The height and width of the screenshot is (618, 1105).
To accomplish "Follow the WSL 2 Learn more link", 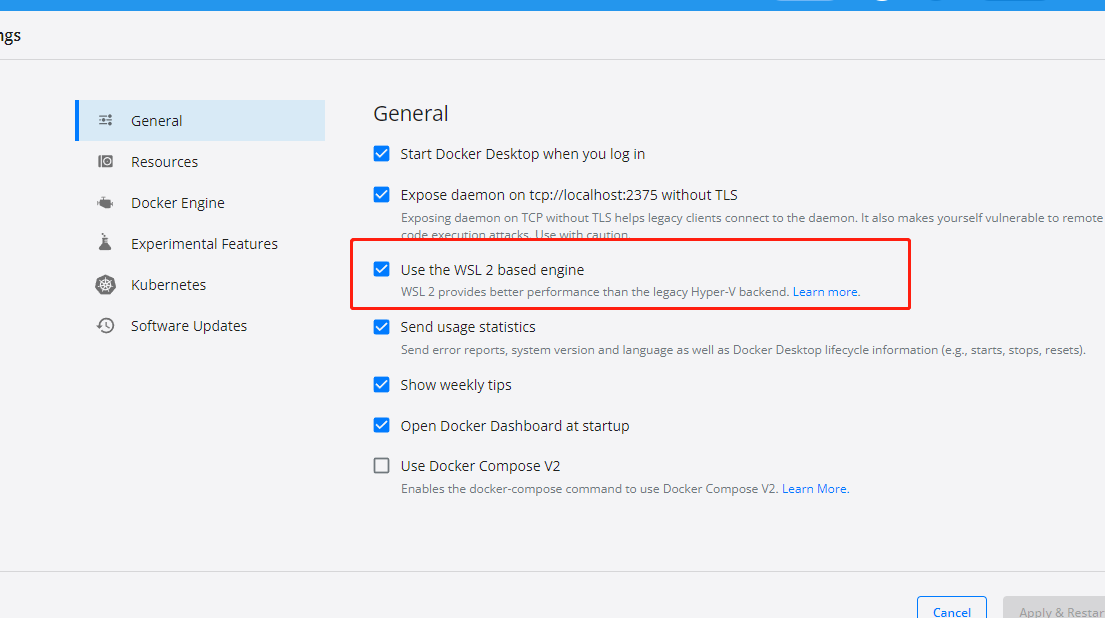I will 826,292.
